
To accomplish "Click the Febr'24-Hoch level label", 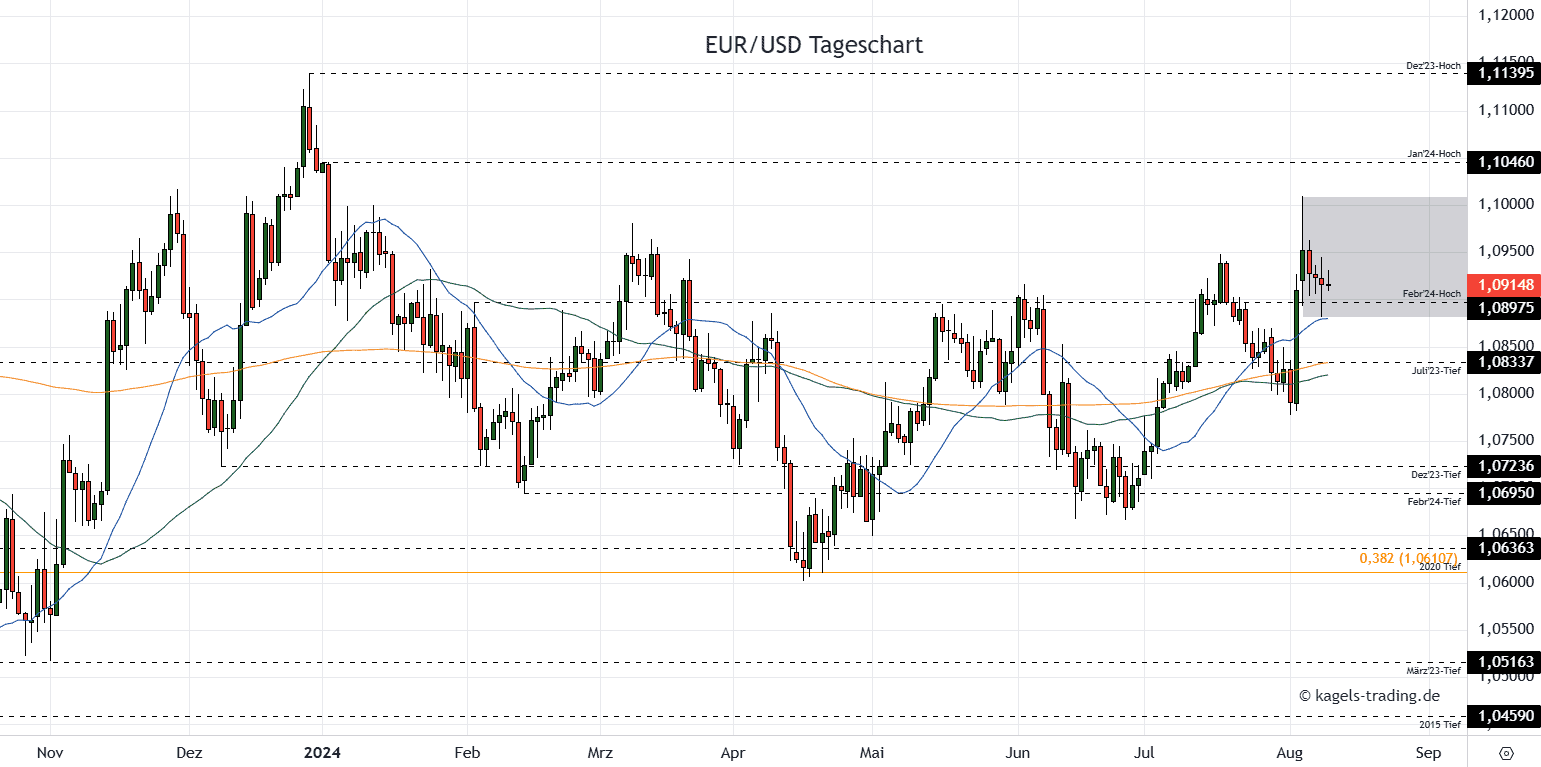I will click(1433, 293).
